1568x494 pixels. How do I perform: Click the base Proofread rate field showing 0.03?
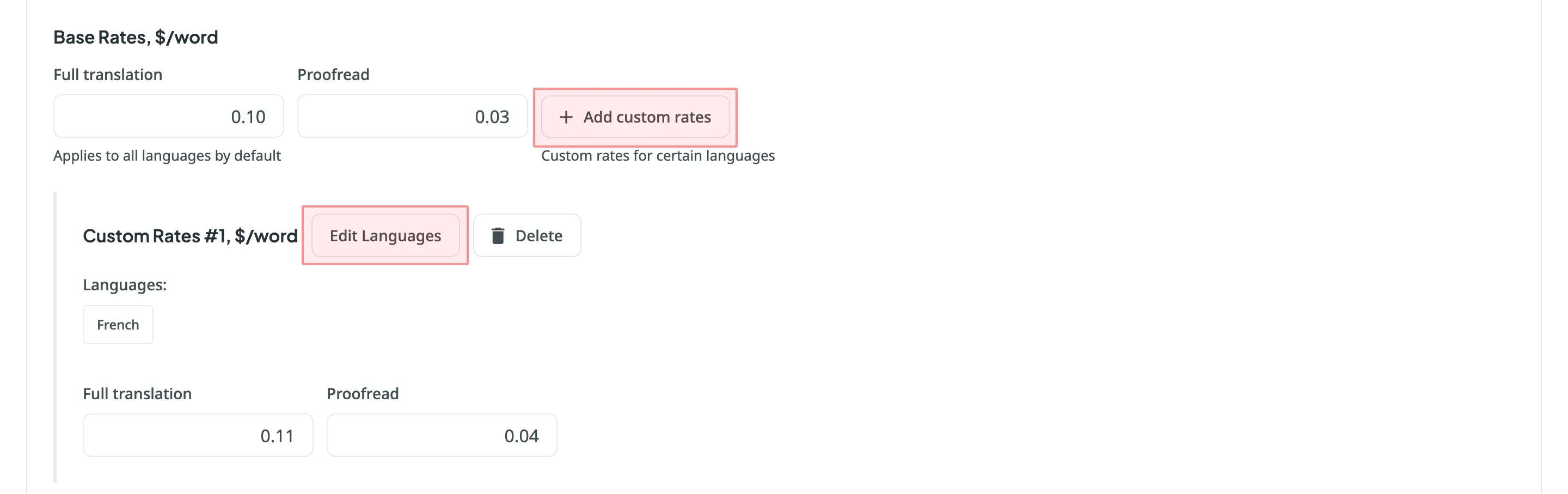coord(412,115)
